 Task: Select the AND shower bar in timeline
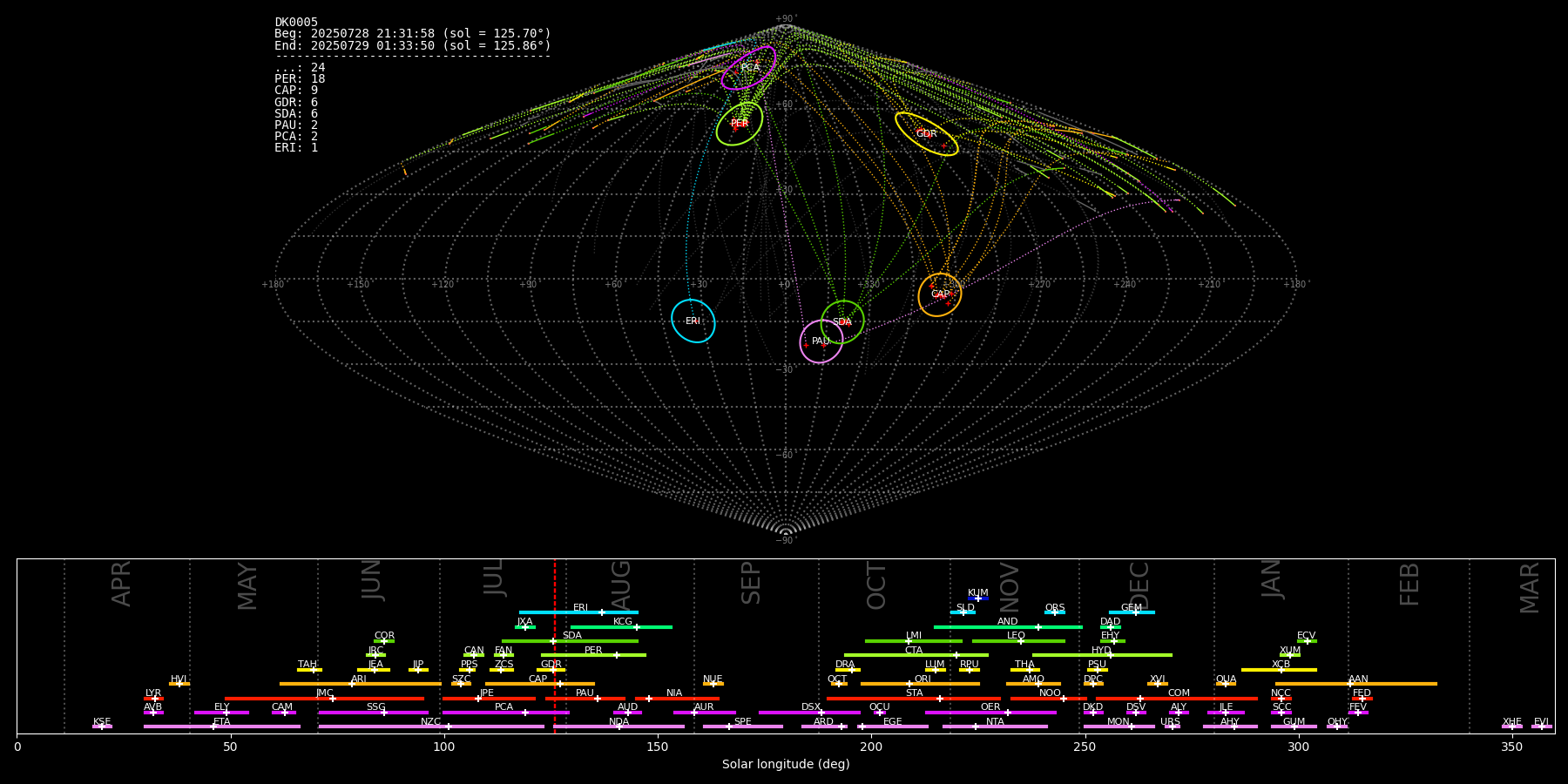(x=1008, y=627)
